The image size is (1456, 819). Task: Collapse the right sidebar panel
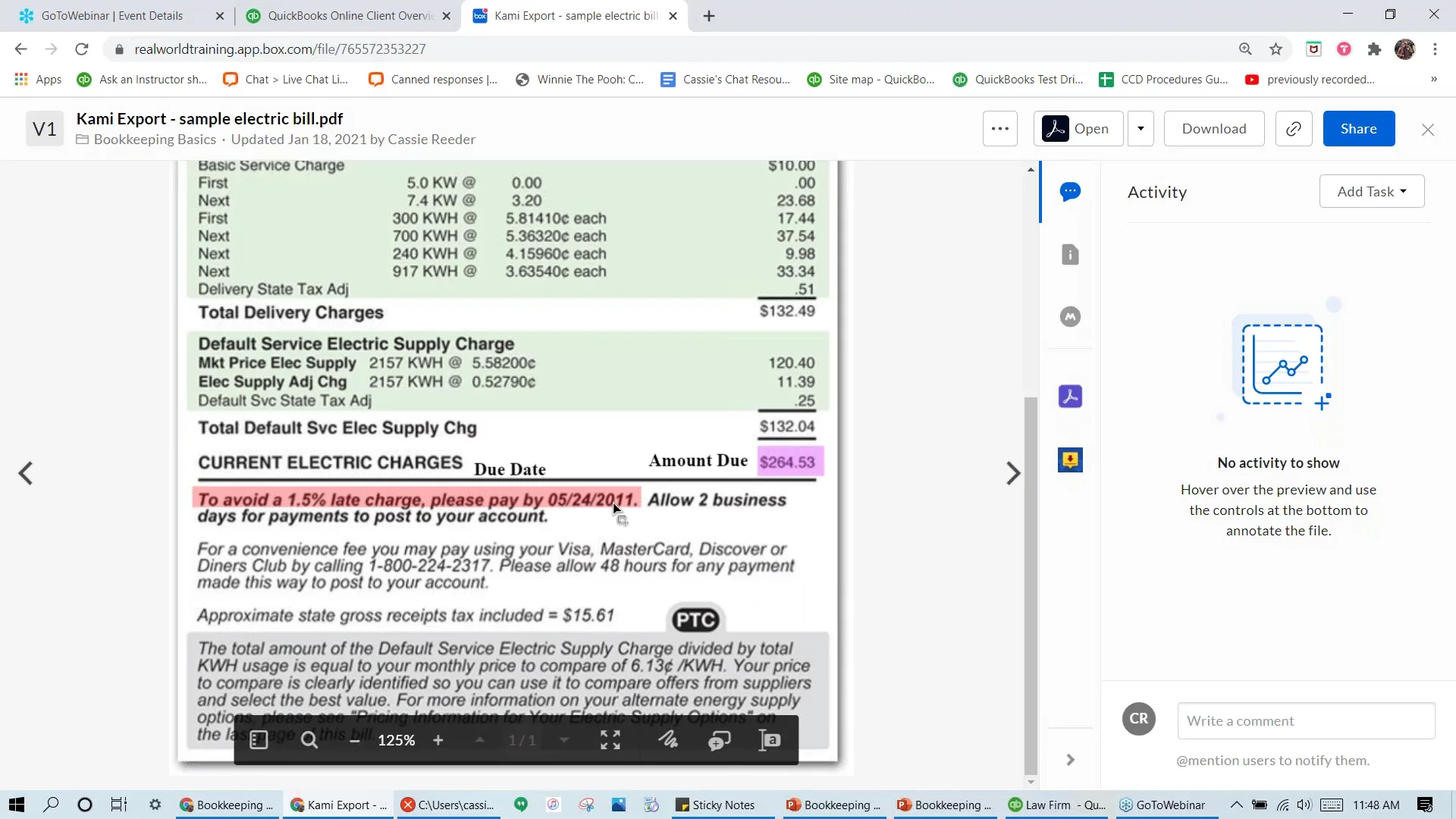coord(1070,760)
